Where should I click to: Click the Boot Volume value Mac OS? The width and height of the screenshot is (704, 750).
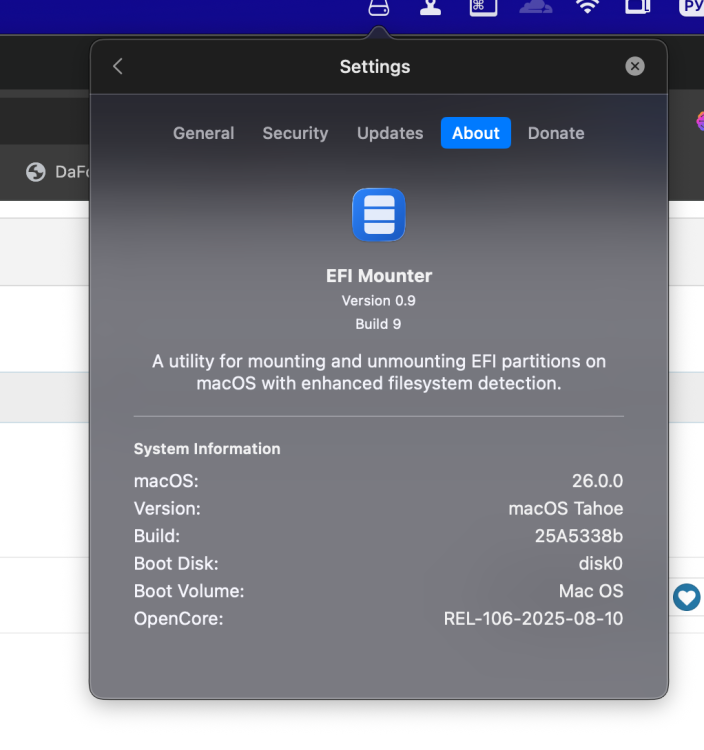tap(591, 591)
